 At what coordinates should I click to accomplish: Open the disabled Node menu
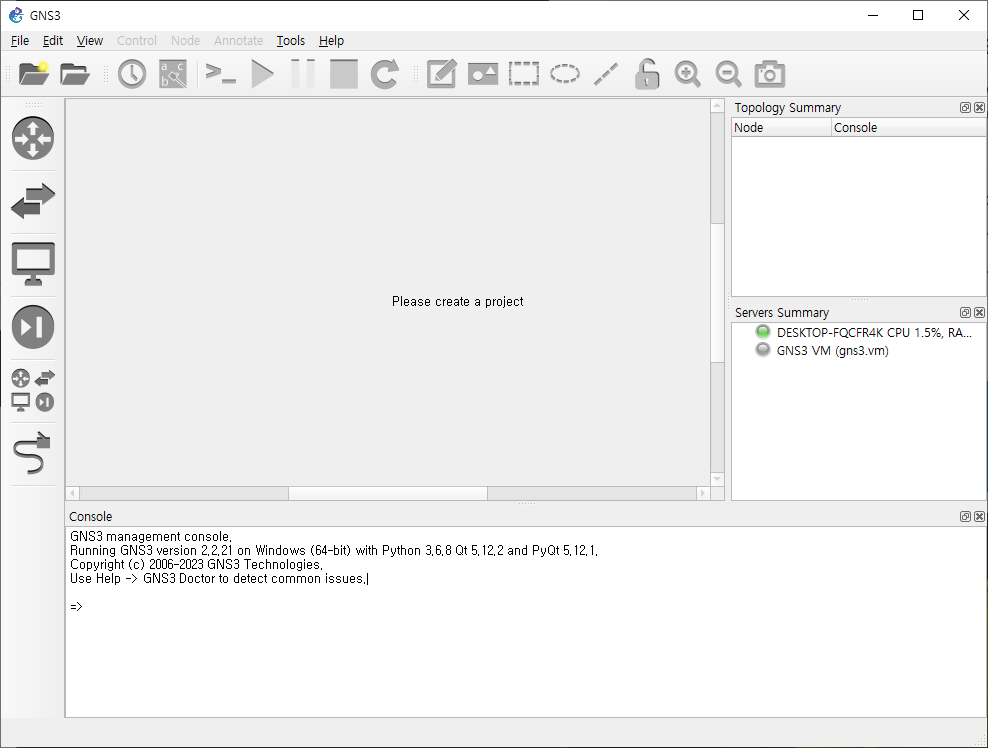tap(185, 40)
